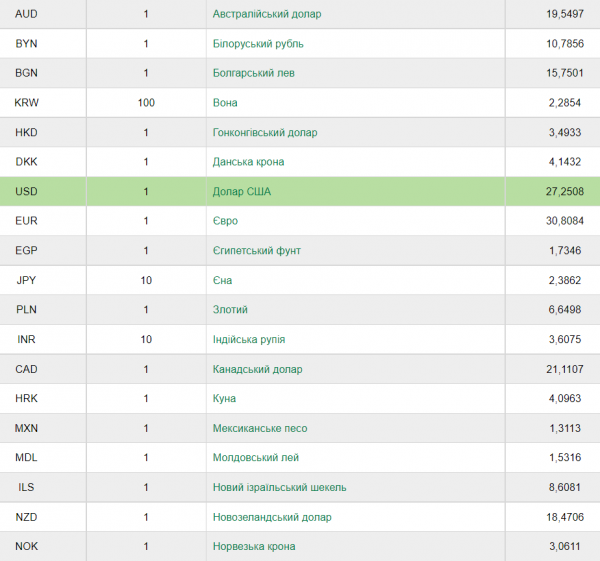
Task: Click the rate value 15,7501
Action: (x=565, y=73)
